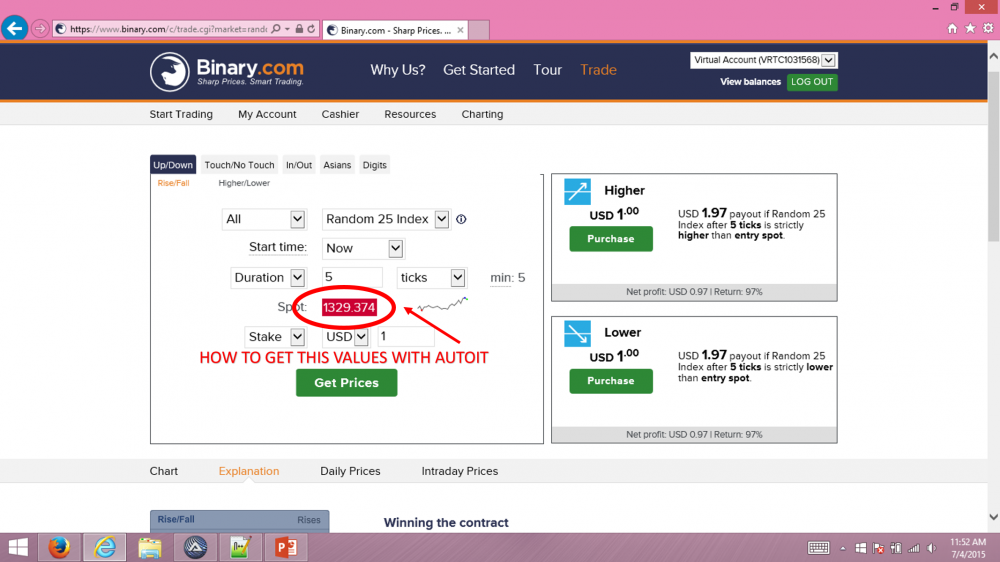Image resolution: width=1000 pixels, height=562 pixels.
Task: Open the green chart app in taskbar
Action: pos(240,547)
